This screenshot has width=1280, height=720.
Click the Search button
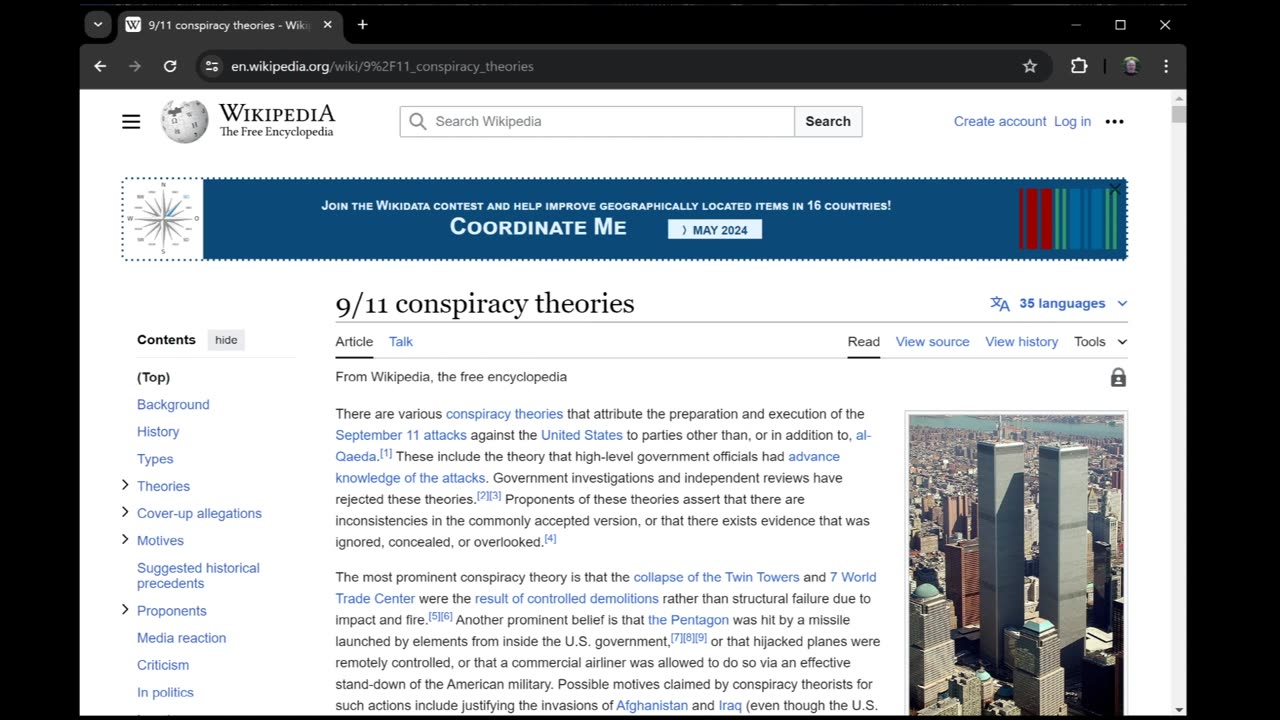[828, 121]
